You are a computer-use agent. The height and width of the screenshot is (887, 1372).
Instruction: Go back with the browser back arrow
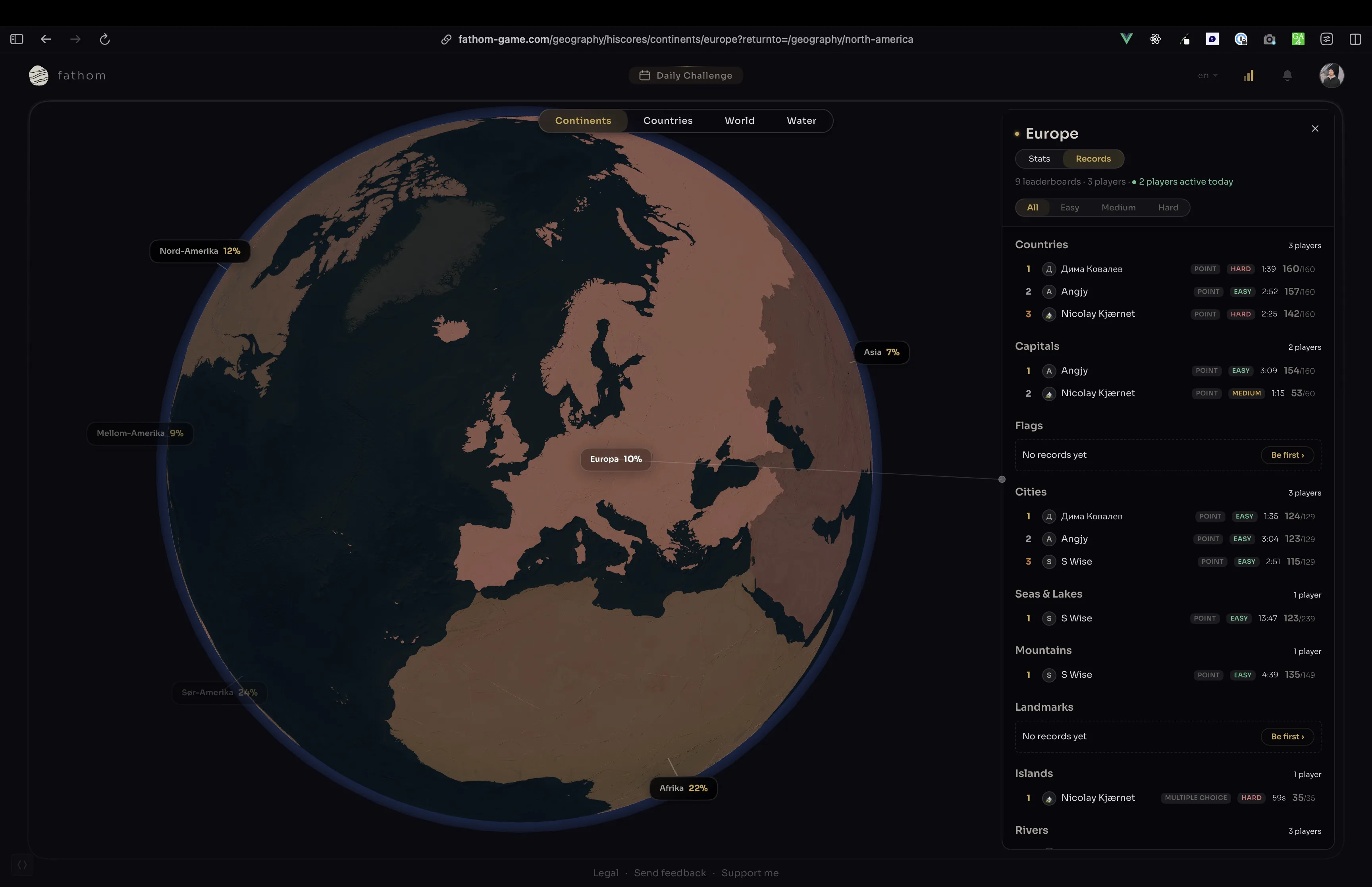click(x=46, y=39)
